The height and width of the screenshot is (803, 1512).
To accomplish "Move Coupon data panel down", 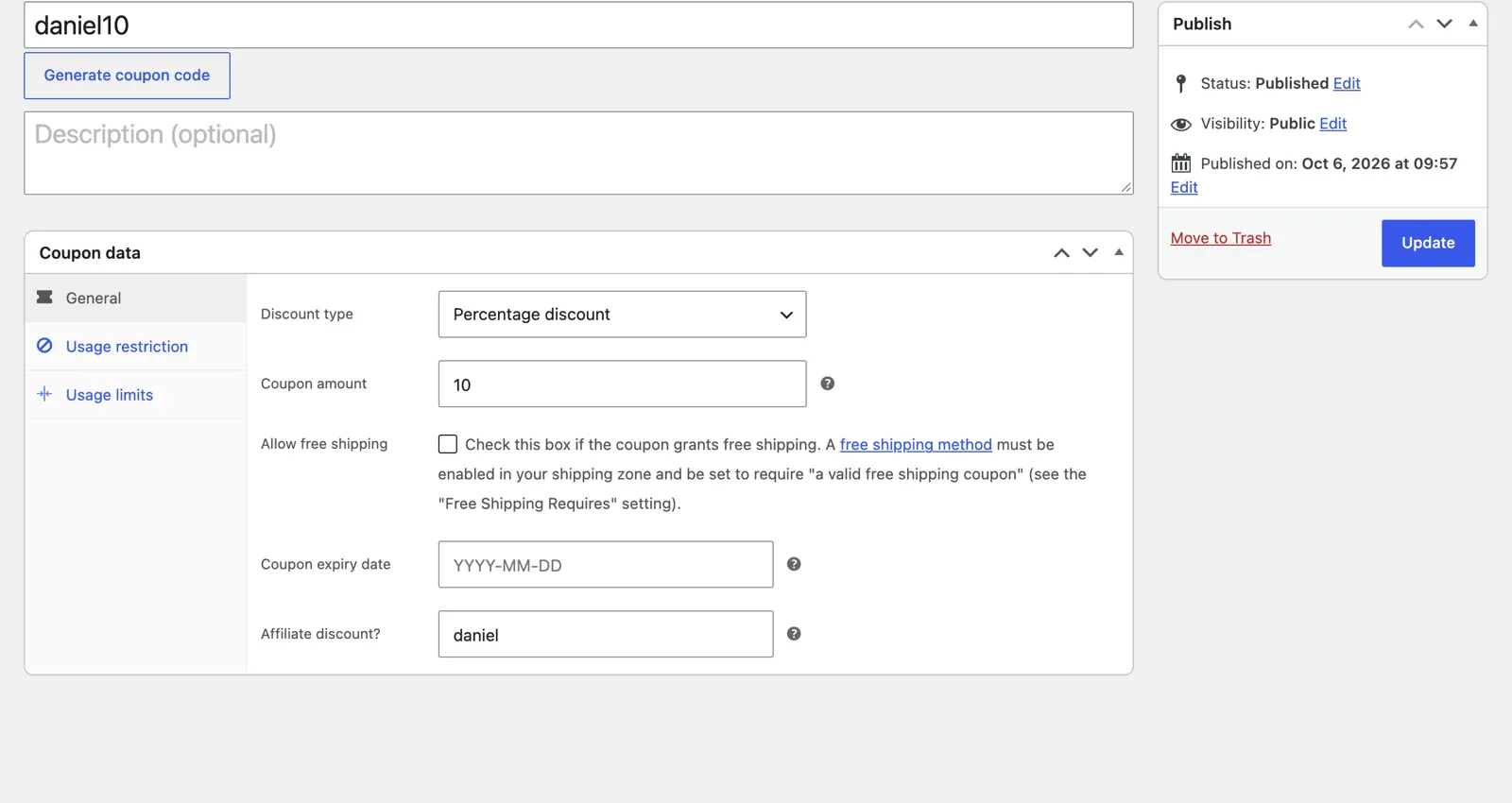I will [x=1090, y=253].
